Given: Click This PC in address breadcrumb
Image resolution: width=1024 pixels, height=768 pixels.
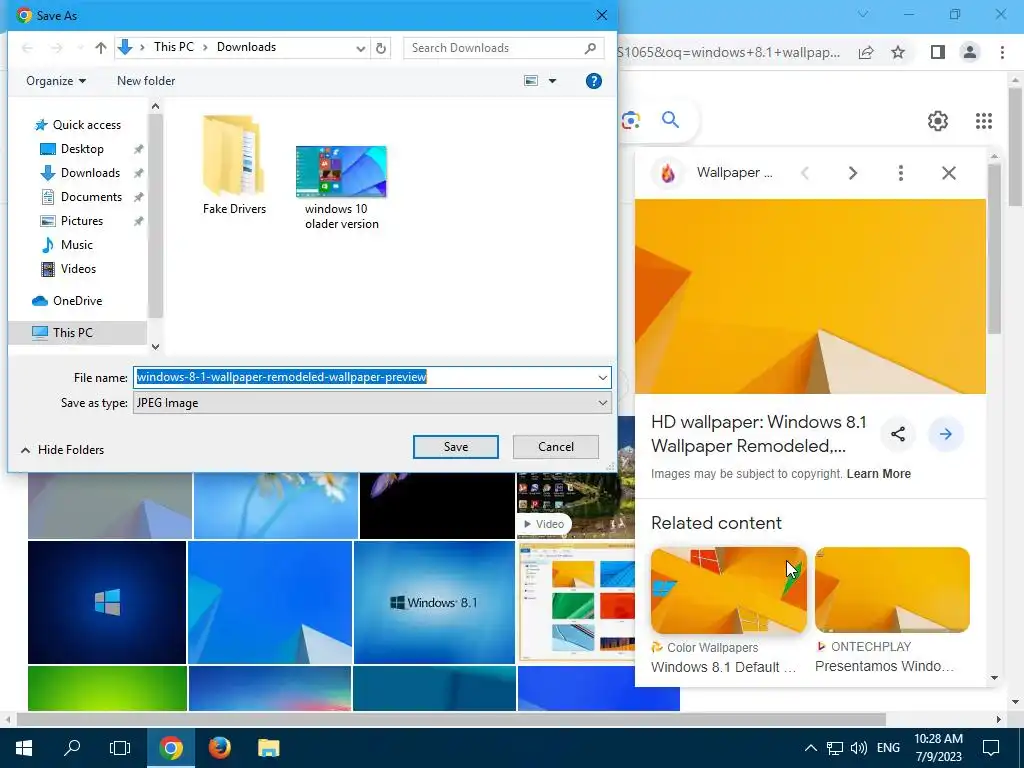Looking at the screenshot, I should 174,47.
